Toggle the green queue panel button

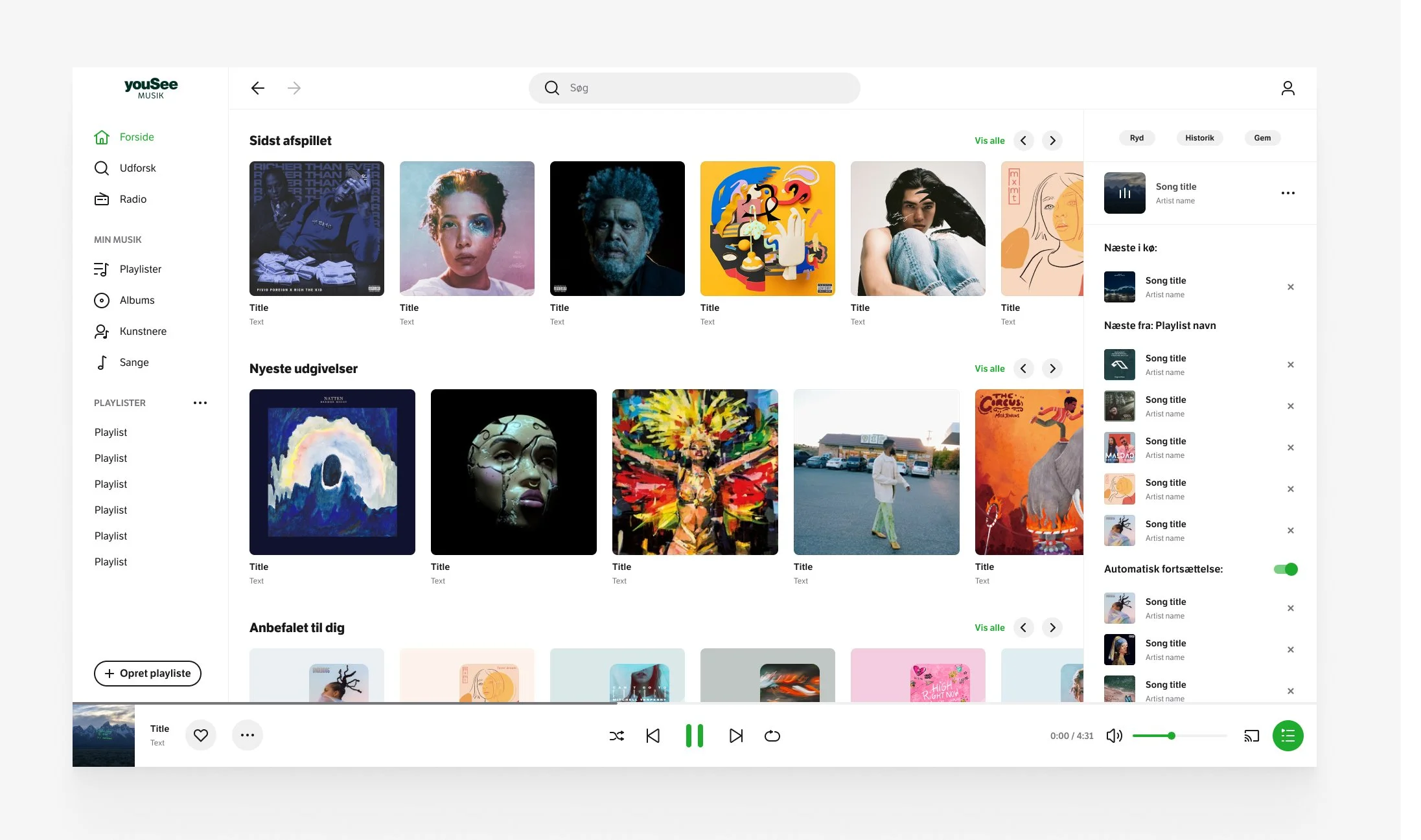pyautogui.click(x=1288, y=736)
